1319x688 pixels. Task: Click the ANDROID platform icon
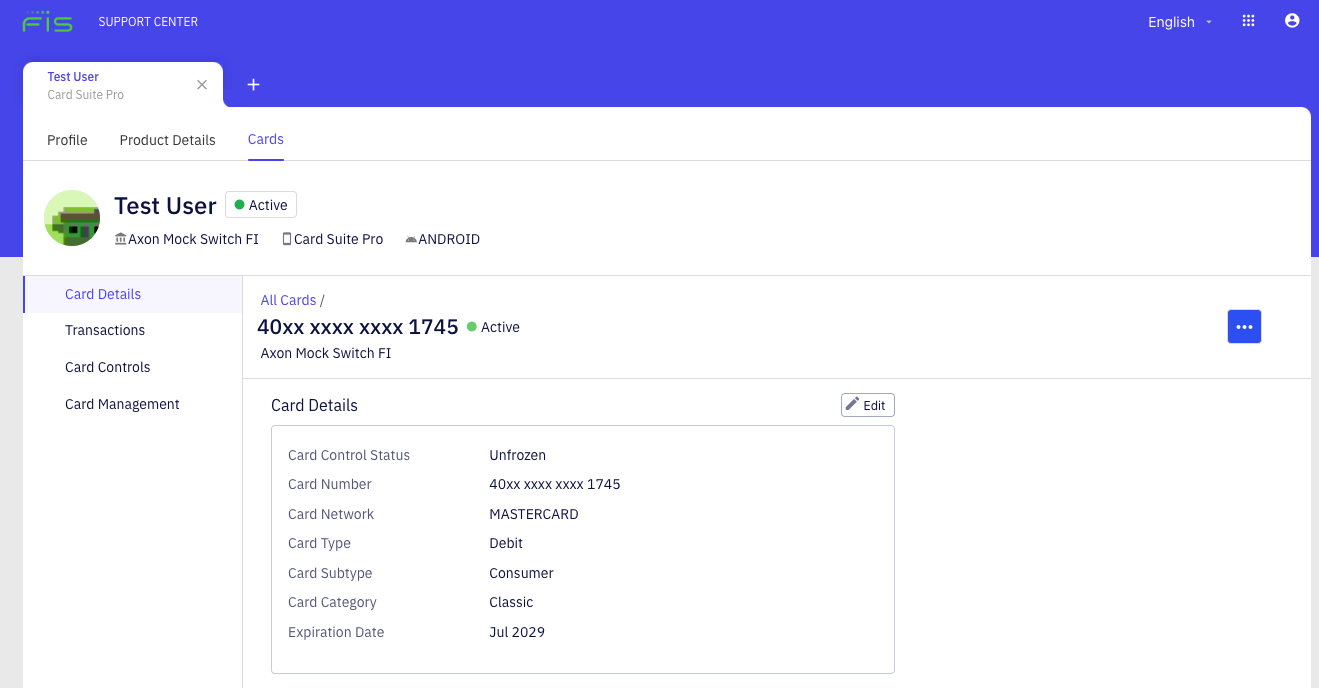(411, 238)
